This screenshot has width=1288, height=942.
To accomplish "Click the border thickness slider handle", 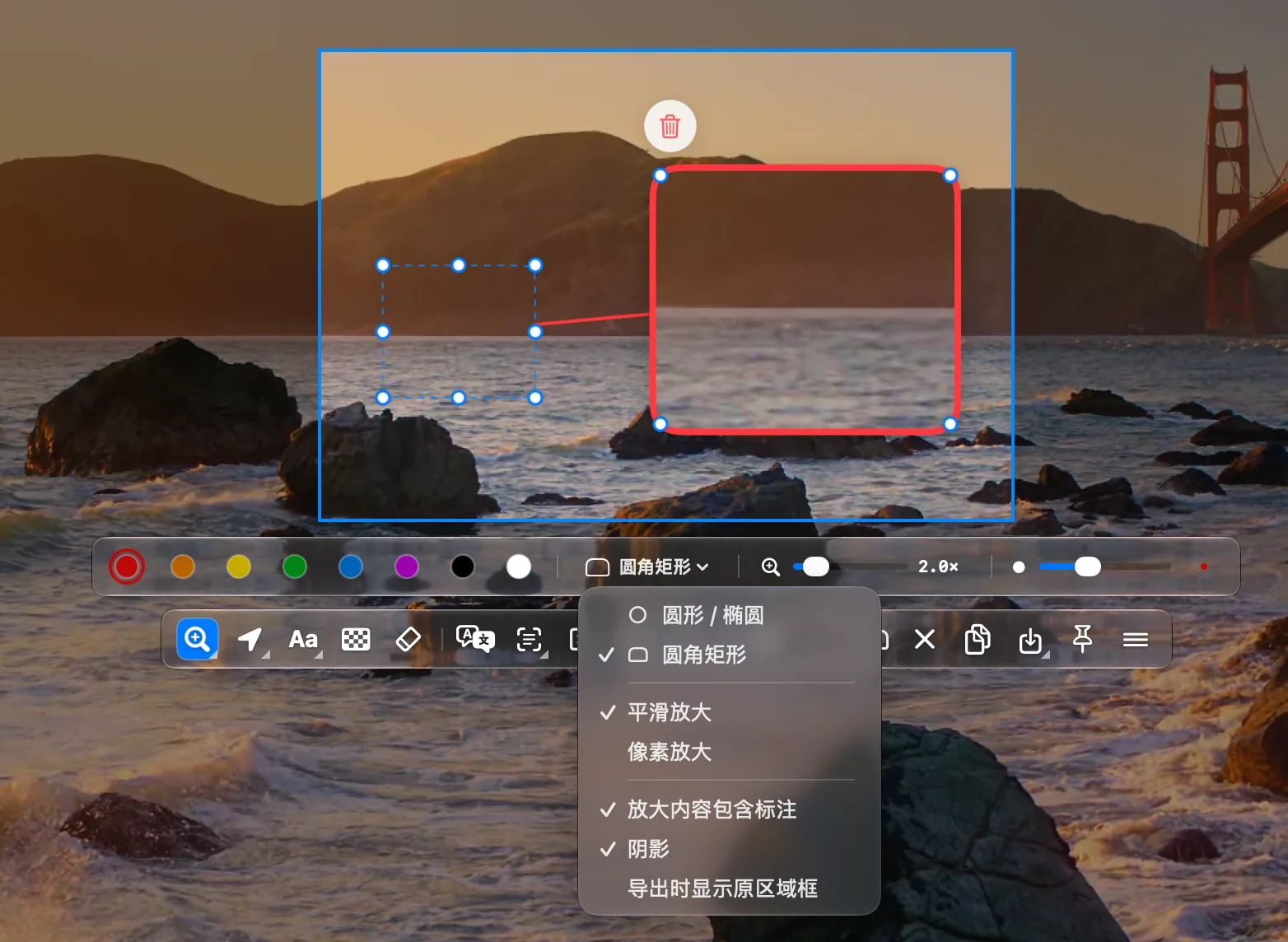I will tap(1087, 567).
